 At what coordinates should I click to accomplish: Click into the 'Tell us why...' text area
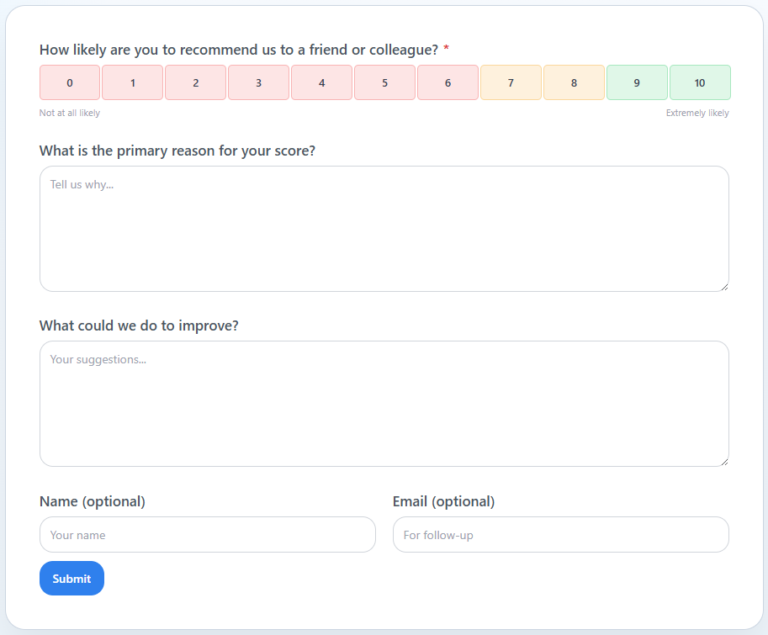[384, 229]
